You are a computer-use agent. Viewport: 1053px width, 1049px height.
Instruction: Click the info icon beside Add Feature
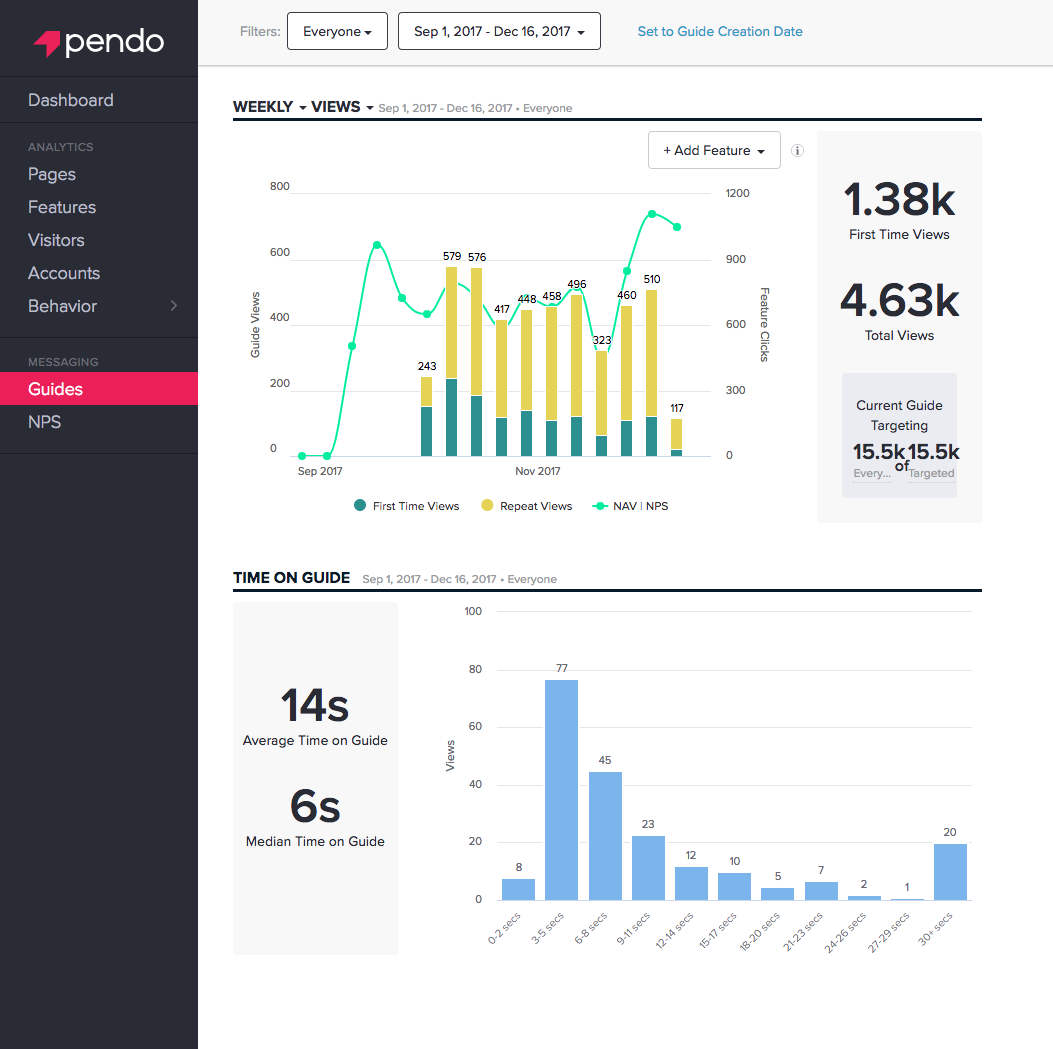pyautogui.click(x=797, y=151)
